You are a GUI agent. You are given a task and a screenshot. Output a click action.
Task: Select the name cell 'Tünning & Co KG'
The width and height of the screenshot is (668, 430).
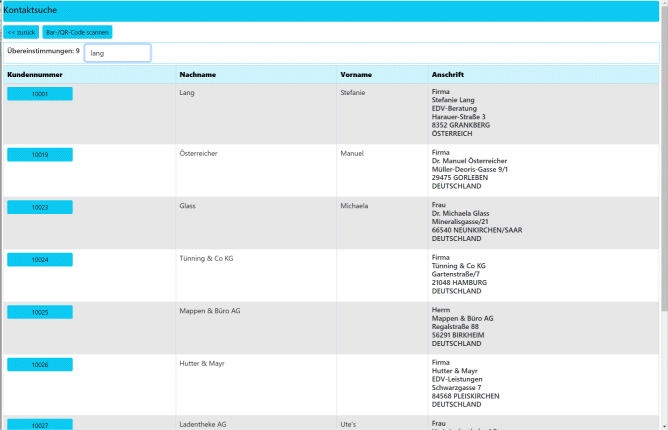pyautogui.click(x=206, y=258)
